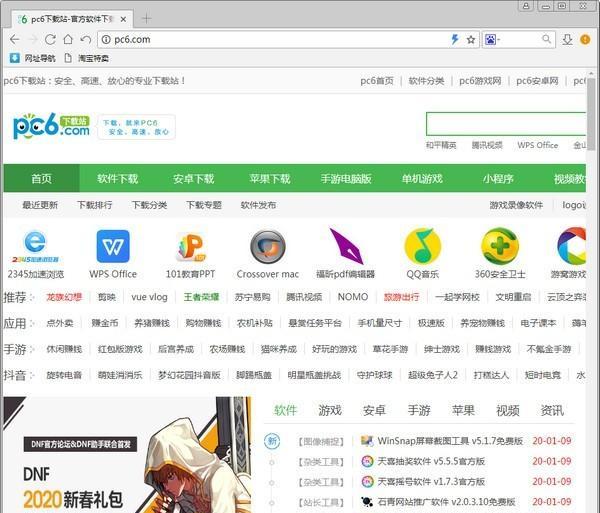The width and height of the screenshot is (600, 513).
Task: Click the 下载分类 sub-navigation link
Action: (x=149, y=205)
